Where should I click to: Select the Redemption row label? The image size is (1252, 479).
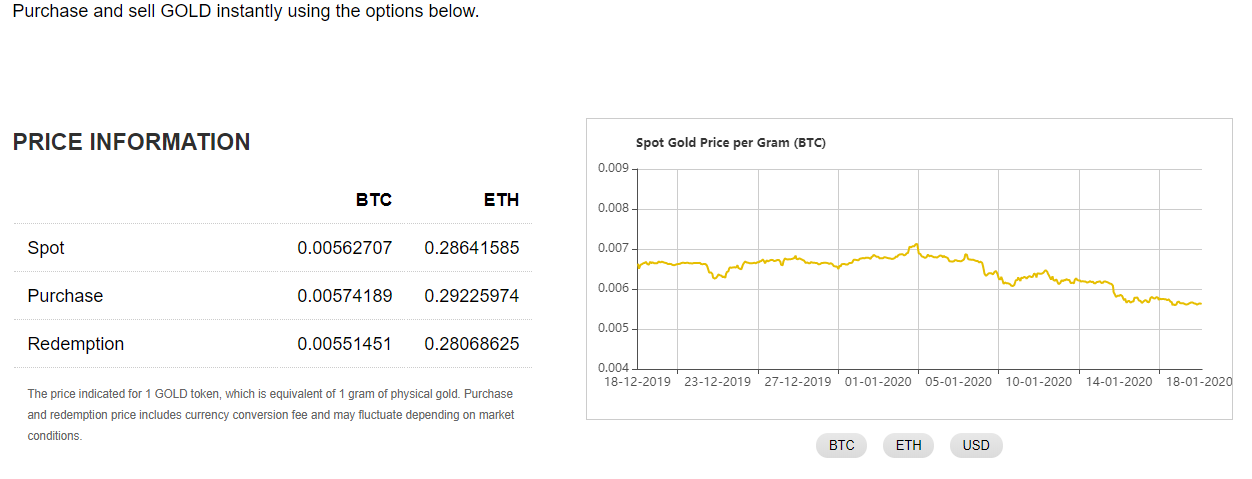click(x=76, y=344)
